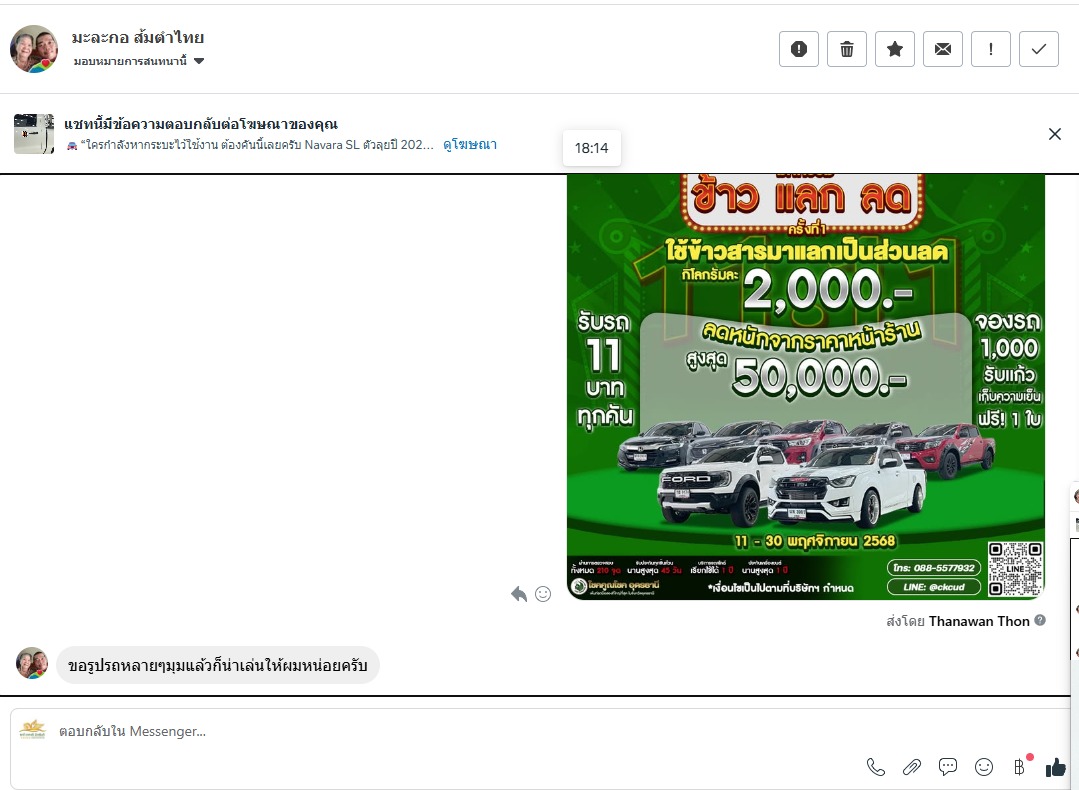The width and height of the screenshot is (1079, 790).
Task: Open baht payment request icon
Action: 1020,767
